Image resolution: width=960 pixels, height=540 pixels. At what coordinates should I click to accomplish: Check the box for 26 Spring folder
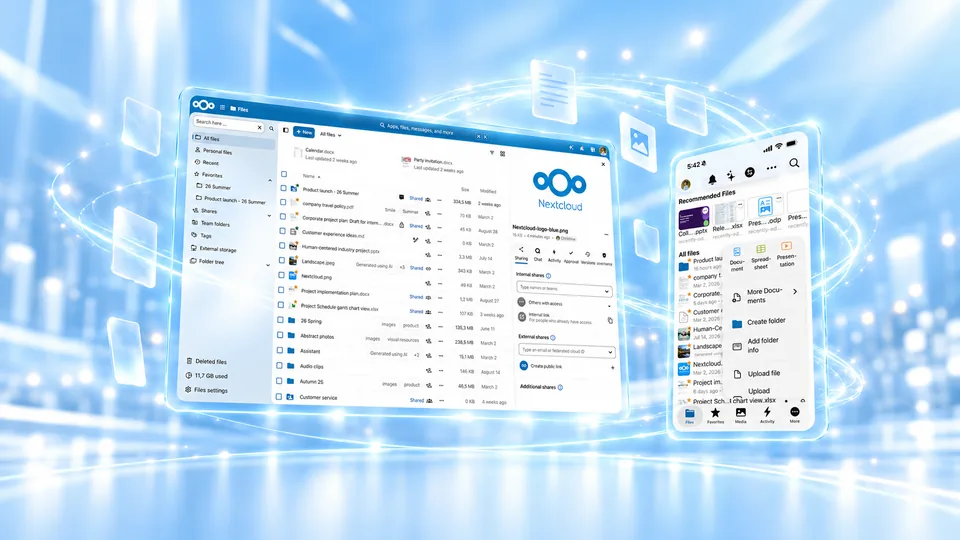[280, 320]
